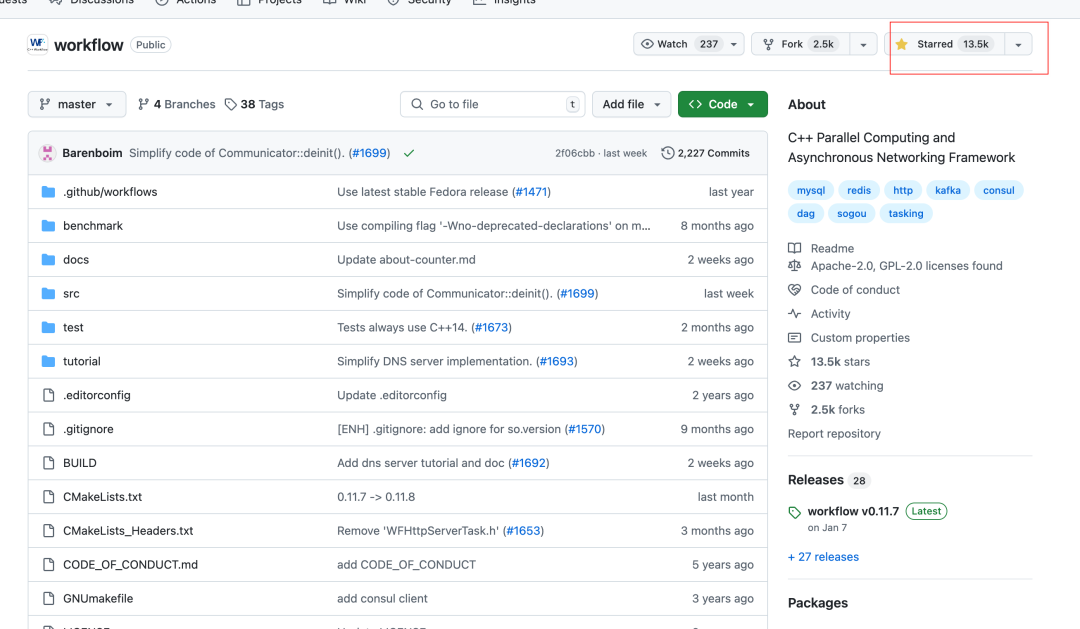This screenshot has width=1080, height=629.
Task: Open the CMakeLists.txt file name
Action: pos(103,497)
